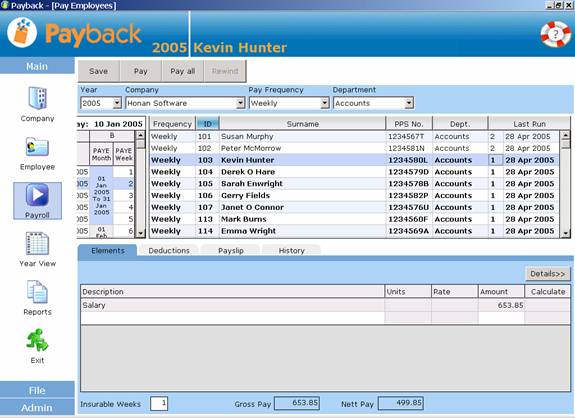Open the File sidebar section
Viewport: 575px width, 418px height.
pyautogui.click(x=37, y=390)
